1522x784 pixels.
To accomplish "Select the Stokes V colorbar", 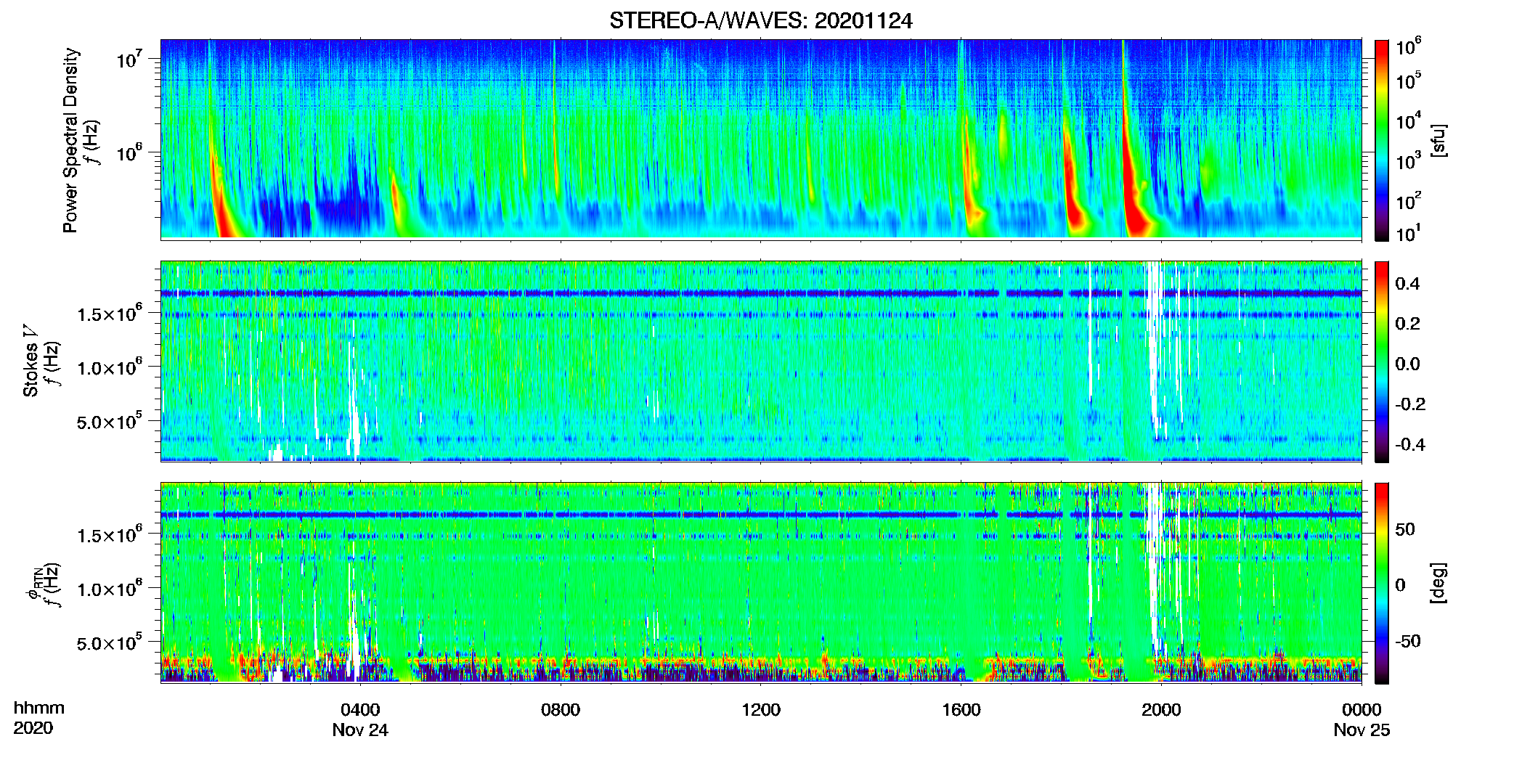I will click(1382, 362).
